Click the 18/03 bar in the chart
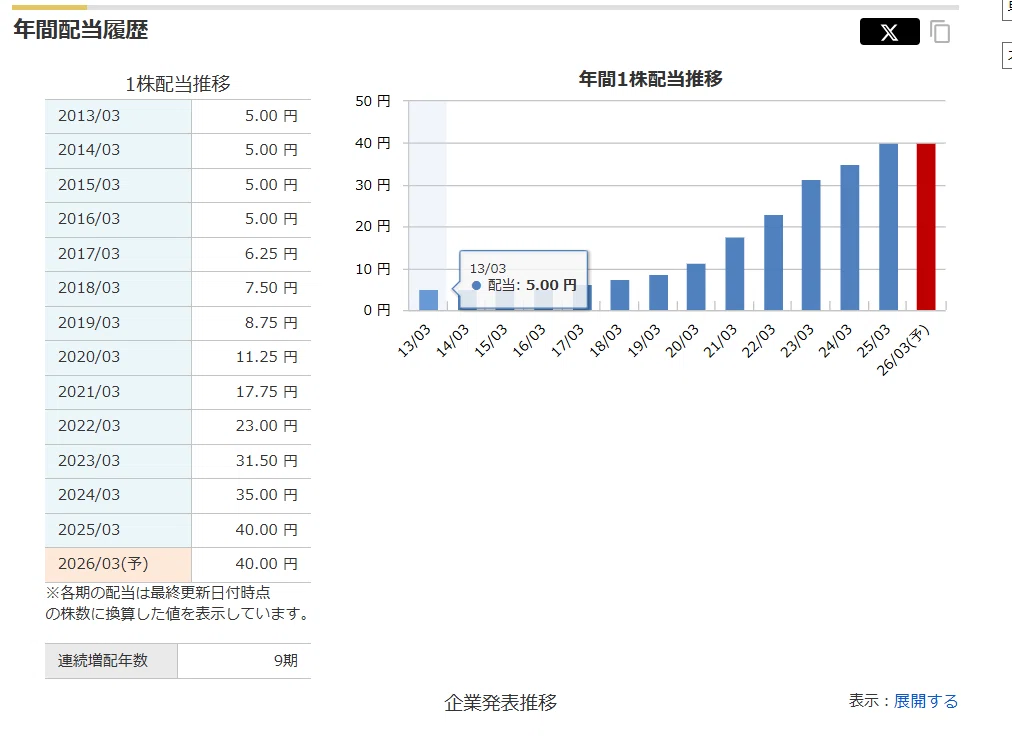 tap(620, 295)
